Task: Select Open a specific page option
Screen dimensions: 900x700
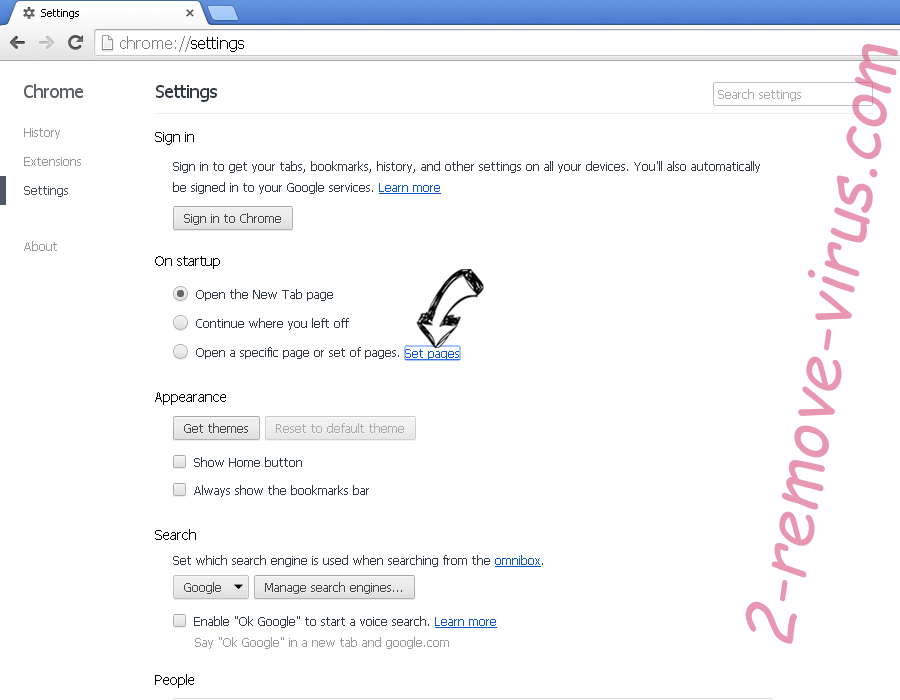Action: [x=180, y=351]
